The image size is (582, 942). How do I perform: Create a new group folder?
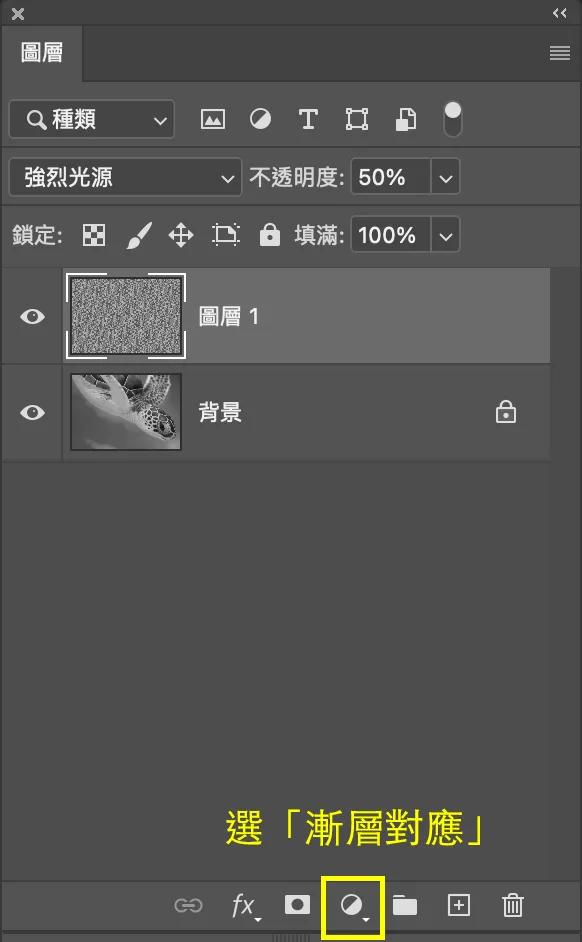[x=405, y=905]
